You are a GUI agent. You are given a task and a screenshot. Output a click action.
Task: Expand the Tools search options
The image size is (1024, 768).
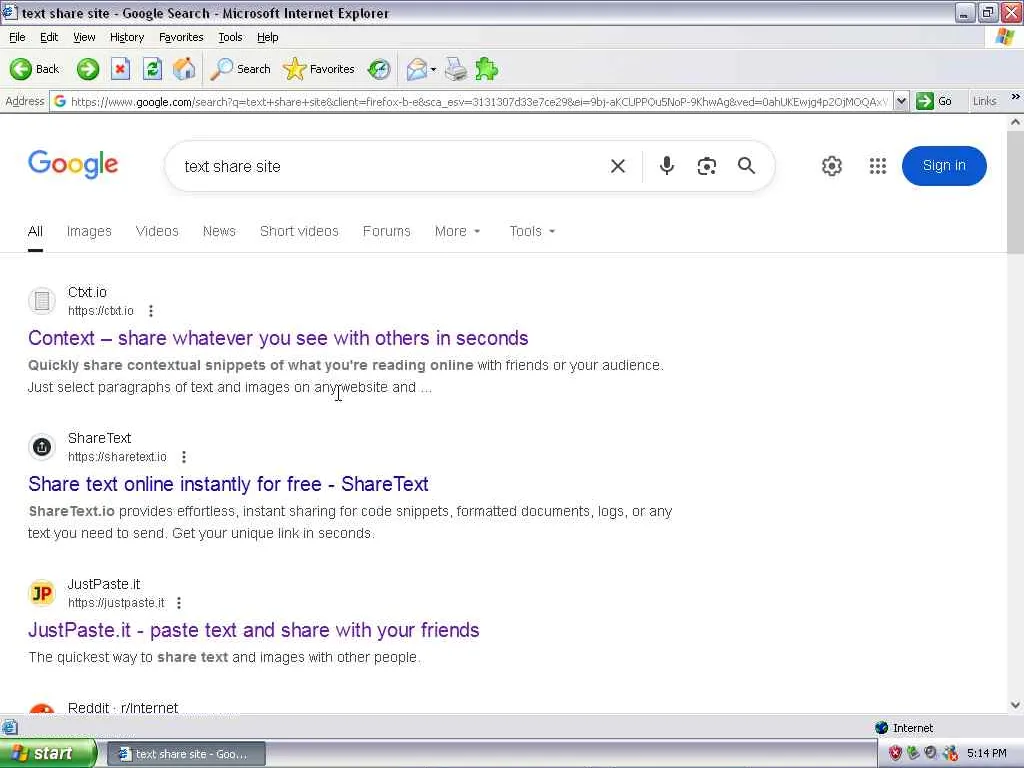(x=532, y=231)
